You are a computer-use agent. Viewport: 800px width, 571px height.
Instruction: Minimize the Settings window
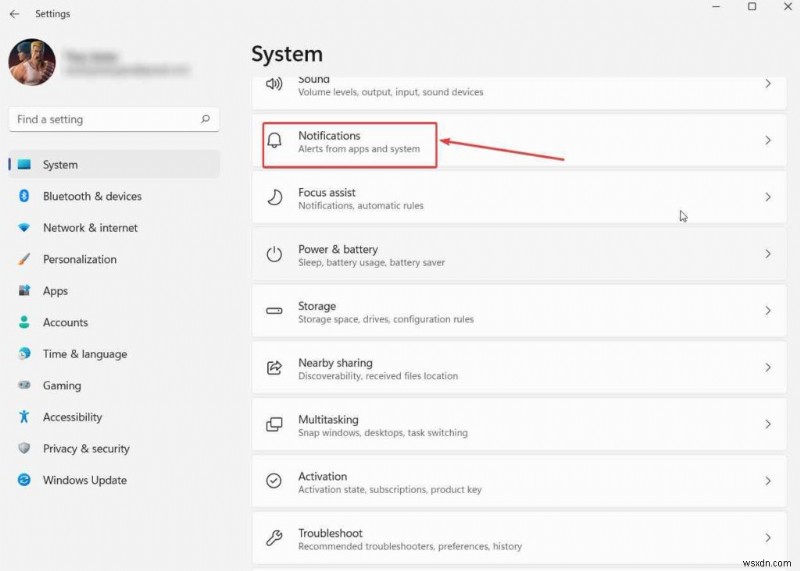[716, 7]
